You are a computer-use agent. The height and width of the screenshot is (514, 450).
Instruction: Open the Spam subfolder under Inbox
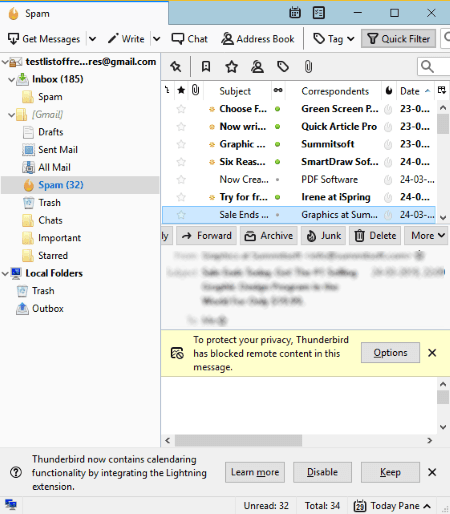pos(50,97)
